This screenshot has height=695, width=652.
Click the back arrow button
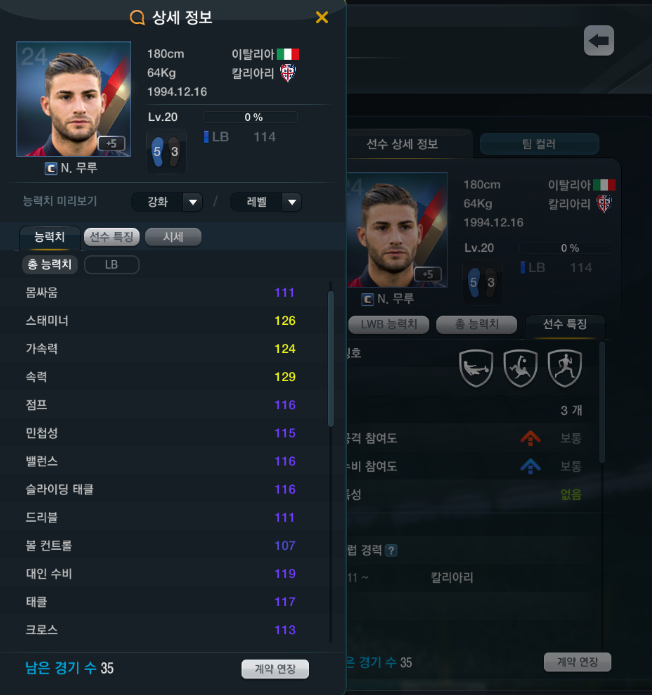599,41
